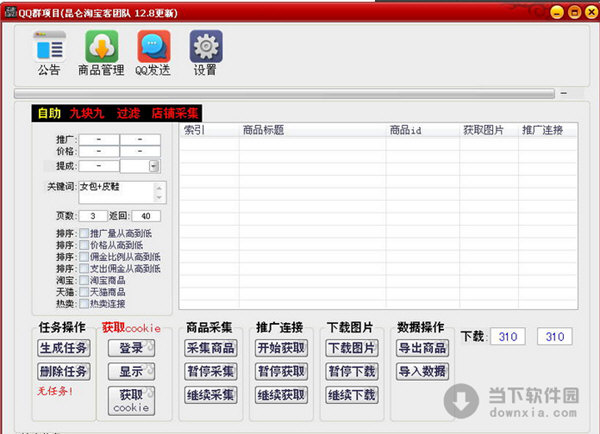Image resolution: width=600 pixels, height=434 pixels.
Task: Click the 下载图片 button
Action: pos(352,348)
